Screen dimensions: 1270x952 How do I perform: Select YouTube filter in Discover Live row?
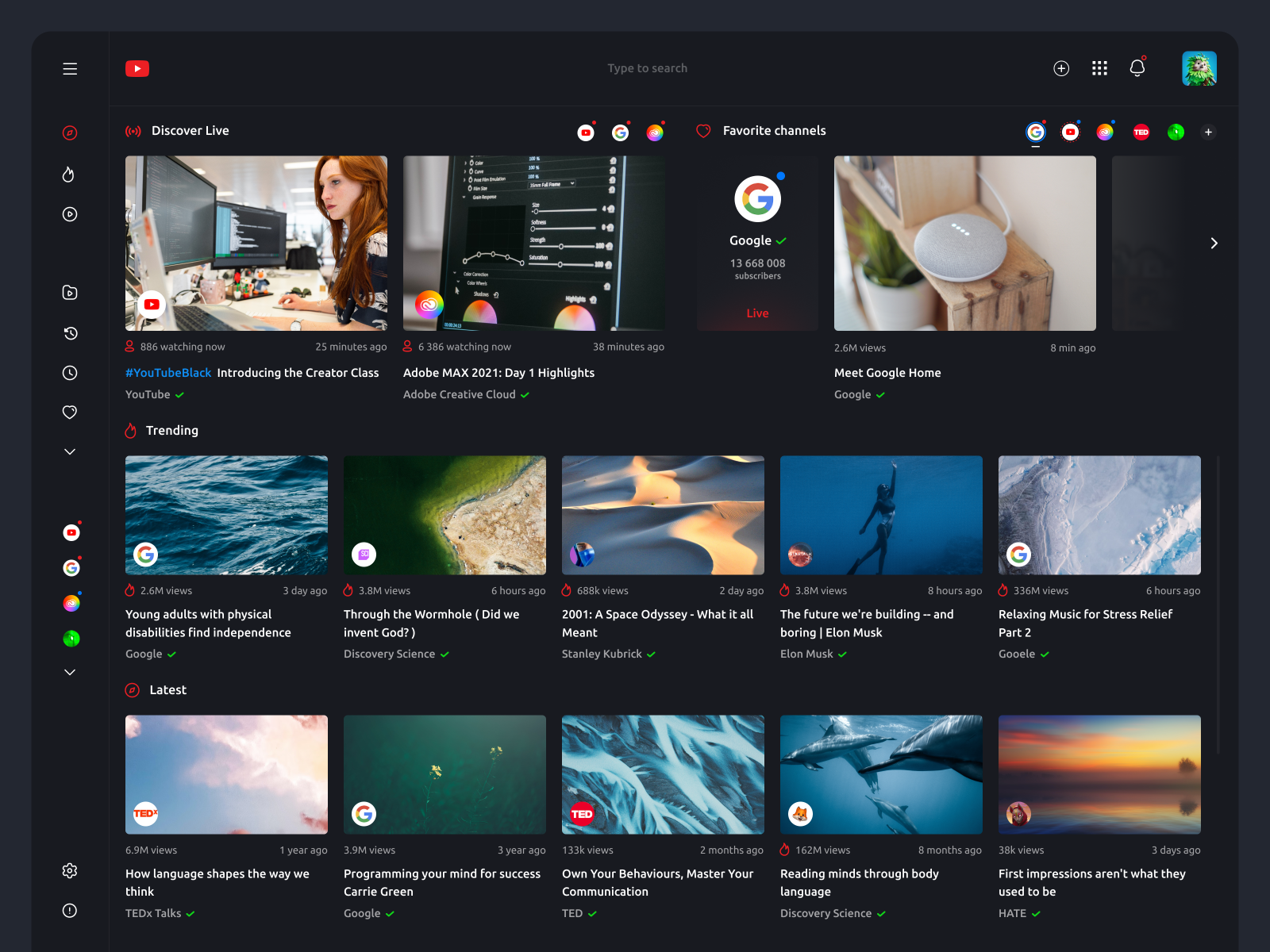(586, 132)
